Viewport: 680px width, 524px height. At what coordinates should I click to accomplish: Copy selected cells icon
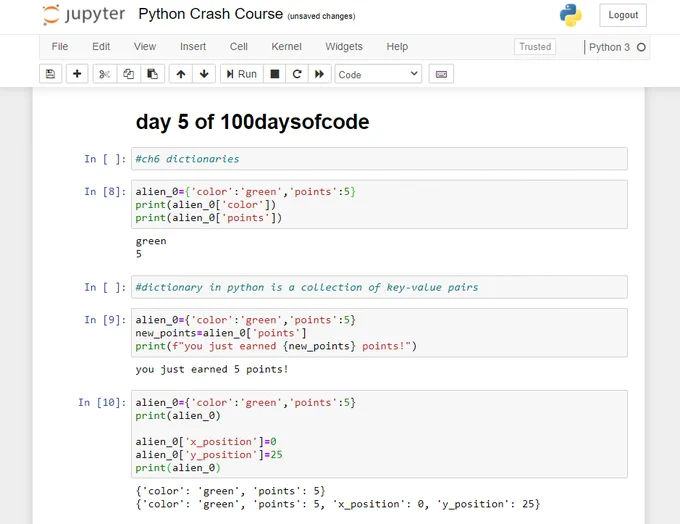(x=128, y=74)
